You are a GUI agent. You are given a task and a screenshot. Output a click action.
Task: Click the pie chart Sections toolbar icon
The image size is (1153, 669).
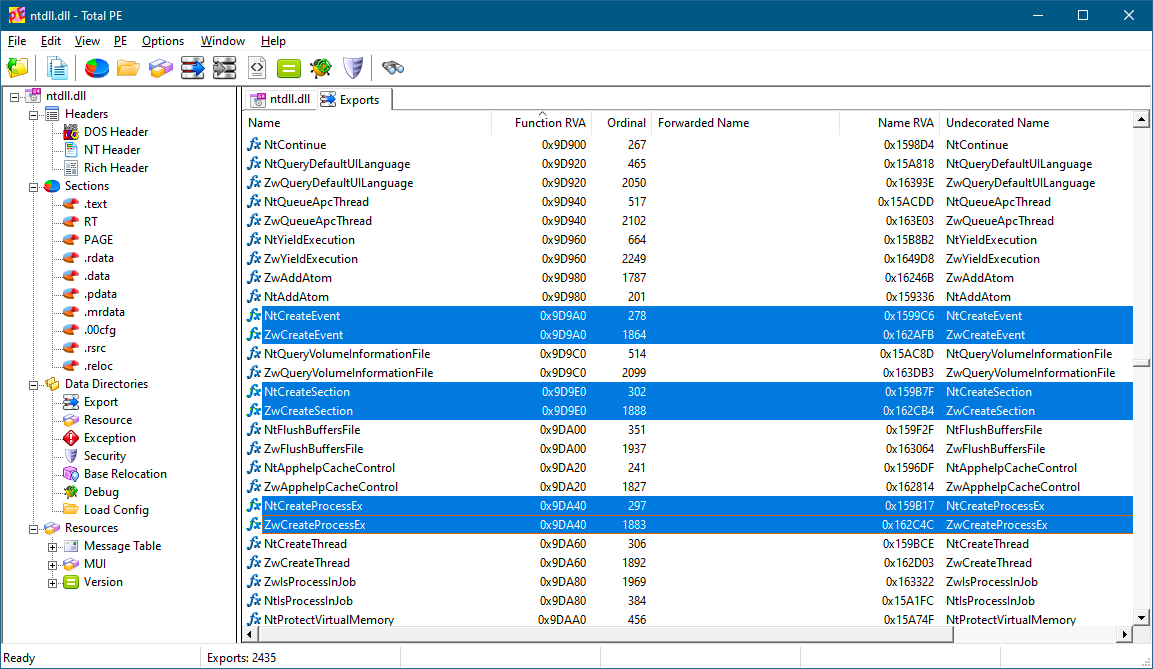coord(97,68)
